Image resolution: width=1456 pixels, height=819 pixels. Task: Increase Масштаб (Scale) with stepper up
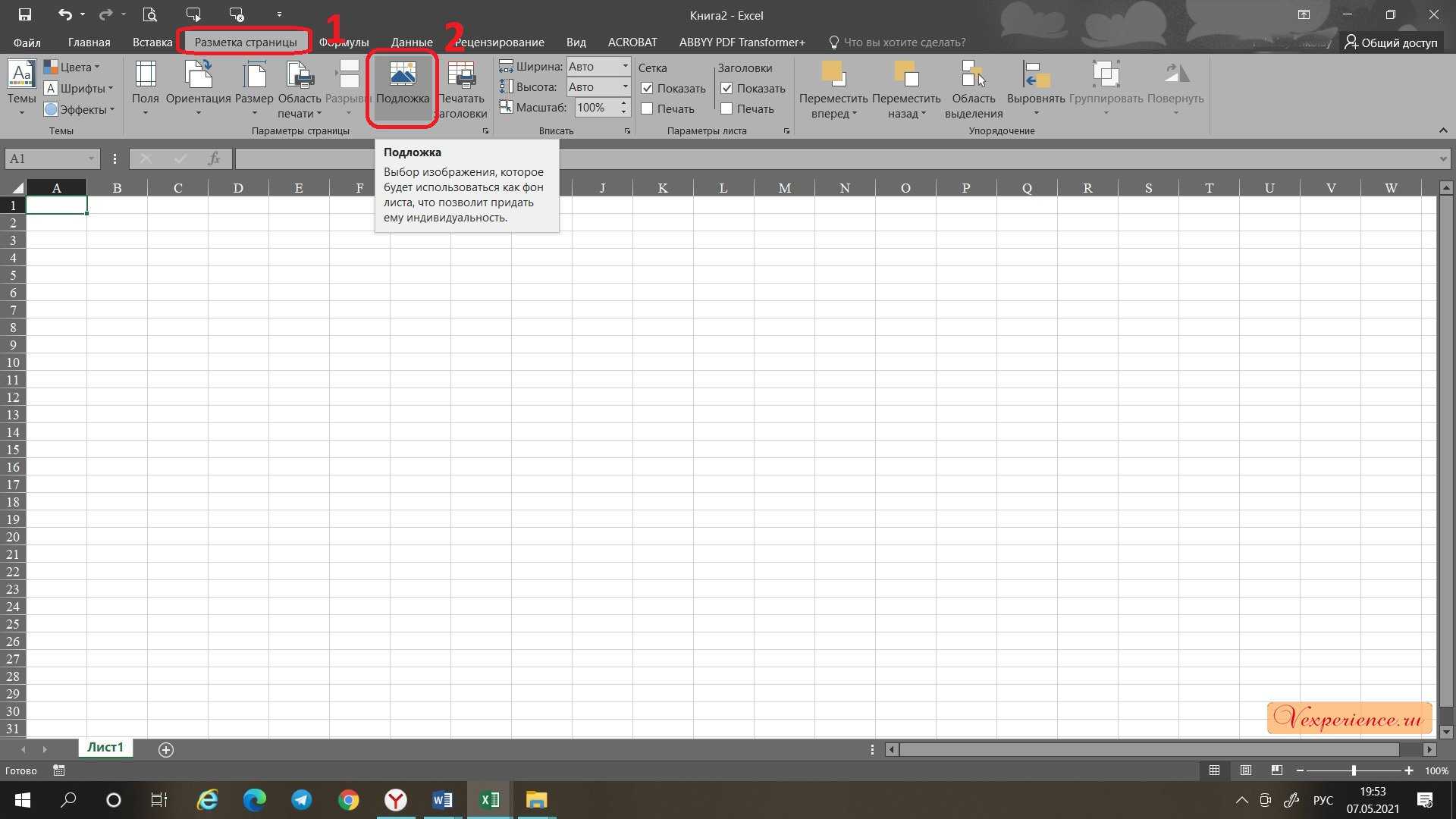pyautogui.click(x=624, y=104)
